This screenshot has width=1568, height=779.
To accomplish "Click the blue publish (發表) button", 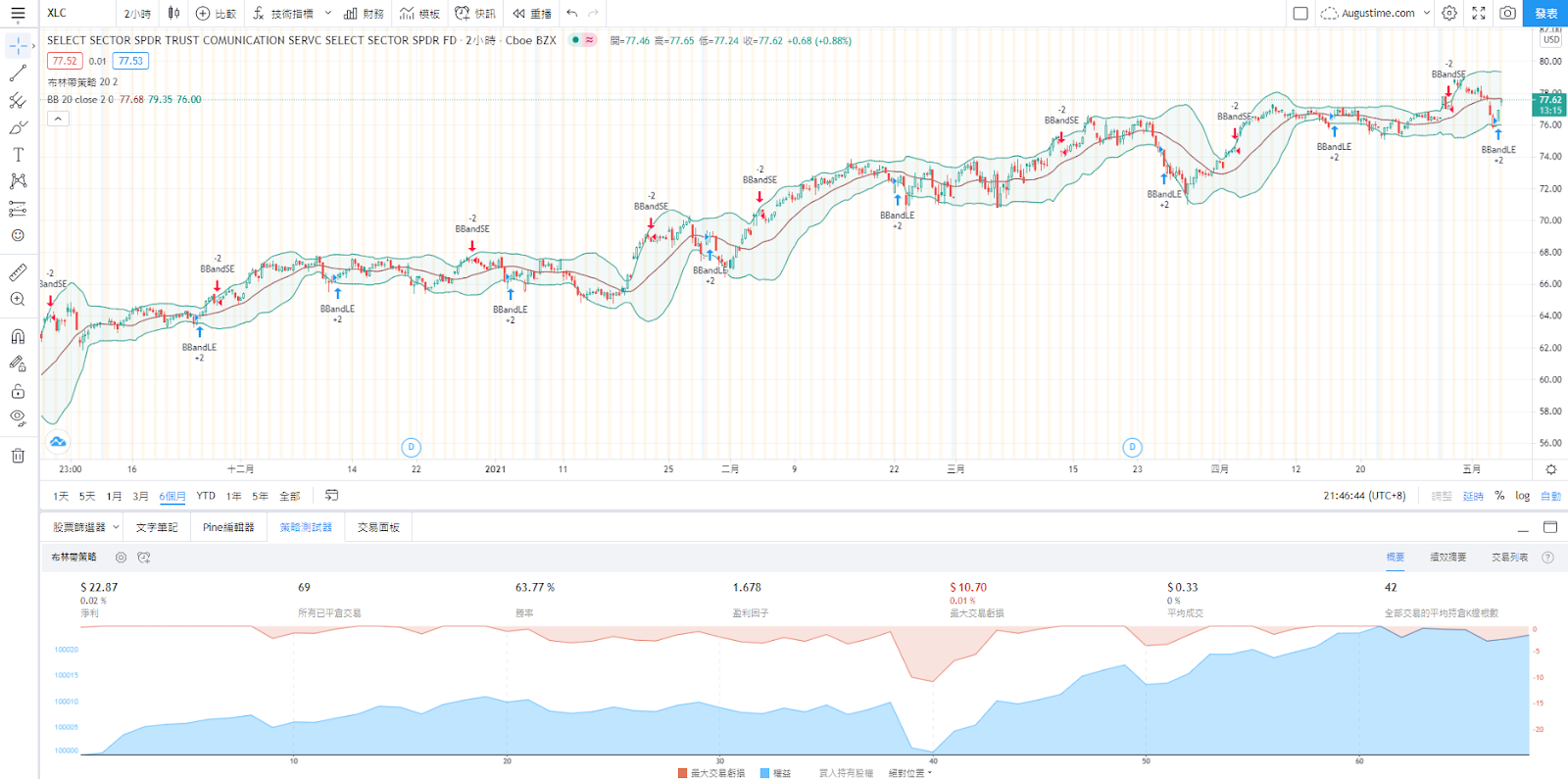I will (x=1545, y=13).
